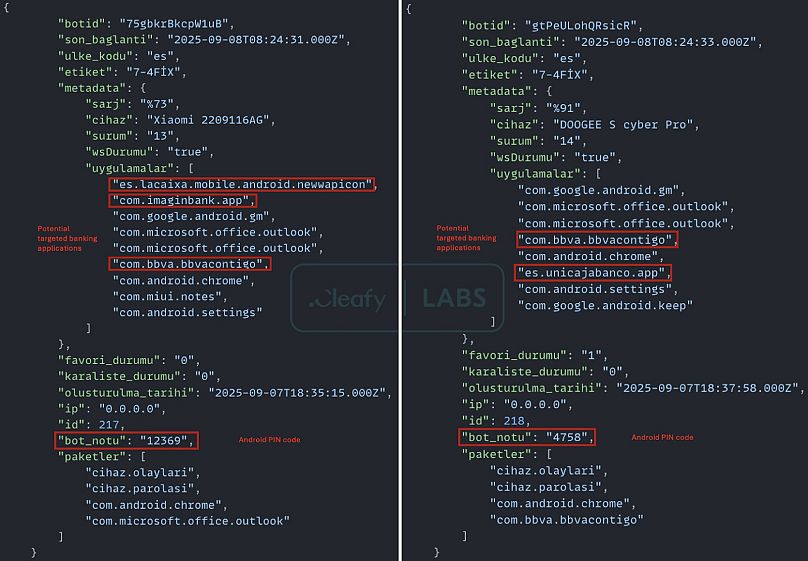Click botid value gtPeULohQRsicR
This screenshot has height=561, width=808.
coord(580,25)
